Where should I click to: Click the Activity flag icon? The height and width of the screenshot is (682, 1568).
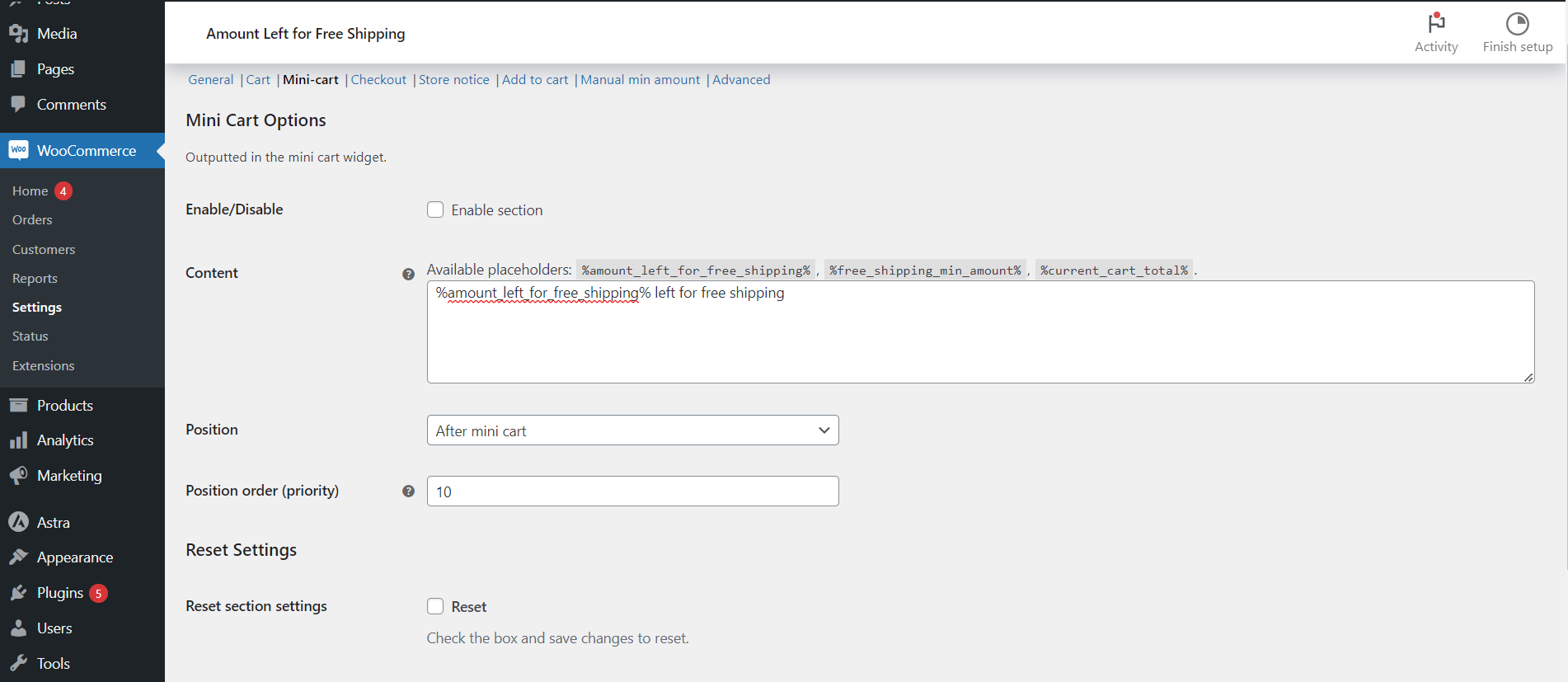point(1436,23)
